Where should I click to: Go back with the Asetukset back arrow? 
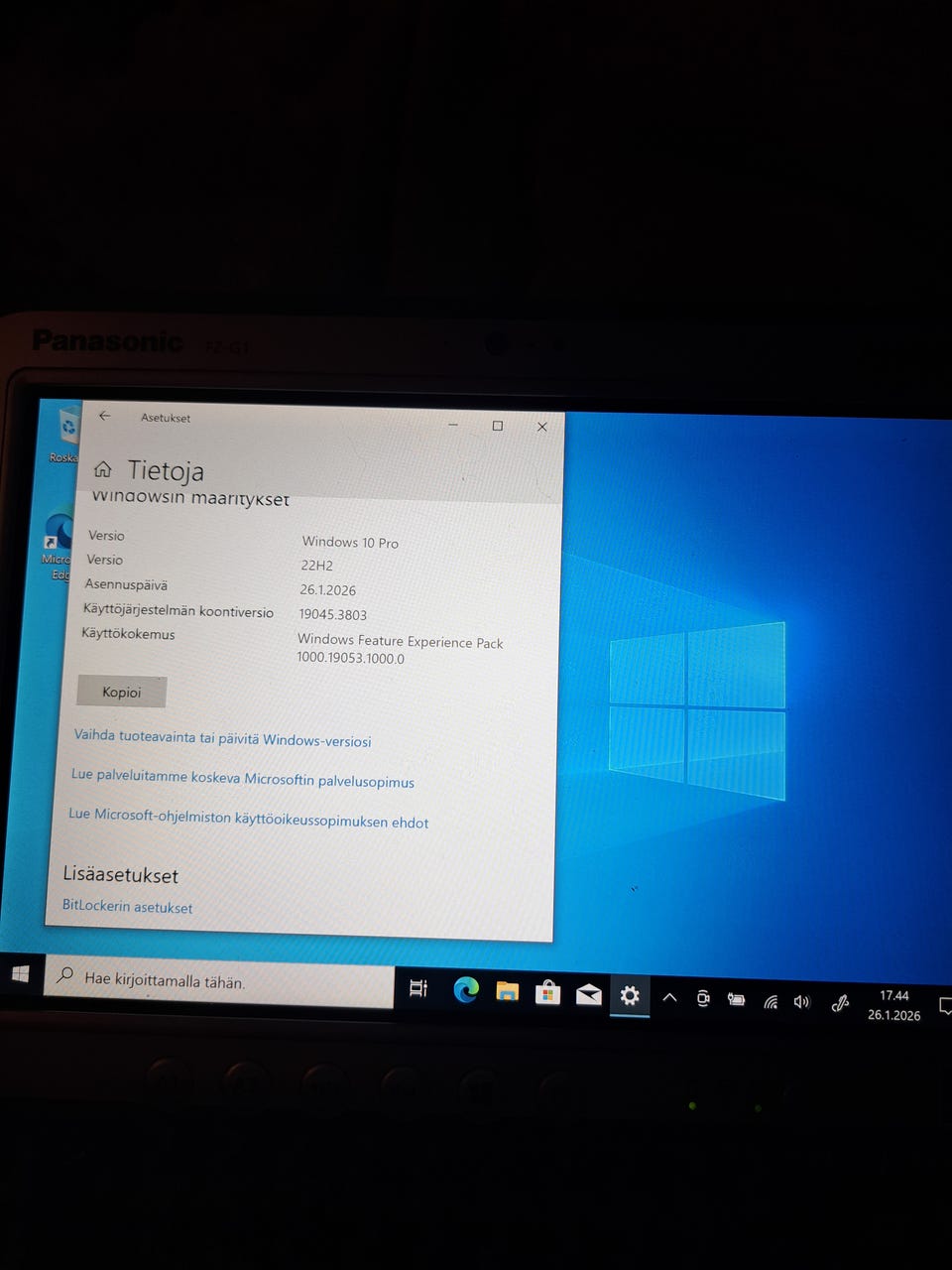(104, 416)
